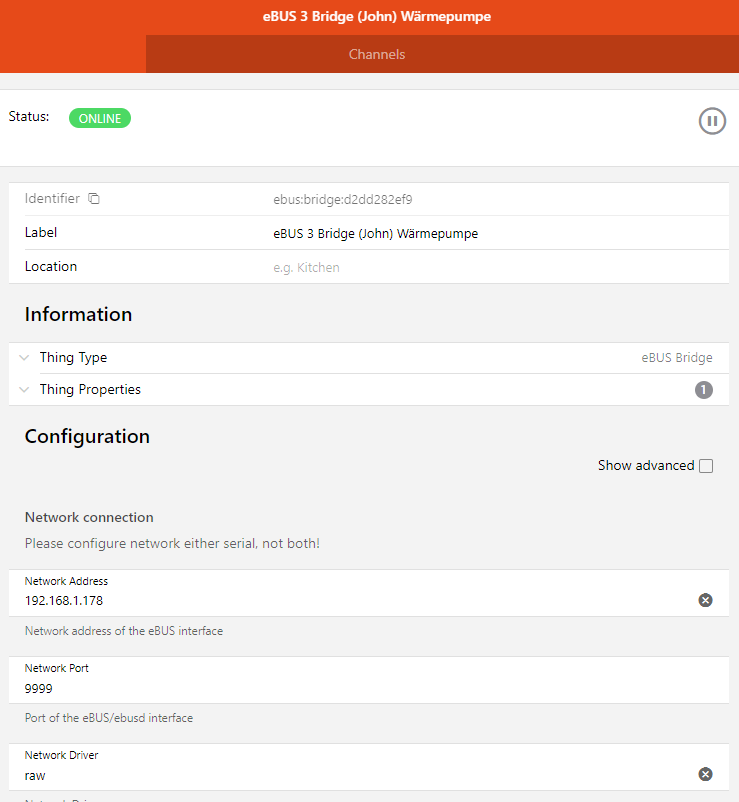Clear the Network Driver value with its X icon
This screenshot has height=802, width=739.
[705, 774]
